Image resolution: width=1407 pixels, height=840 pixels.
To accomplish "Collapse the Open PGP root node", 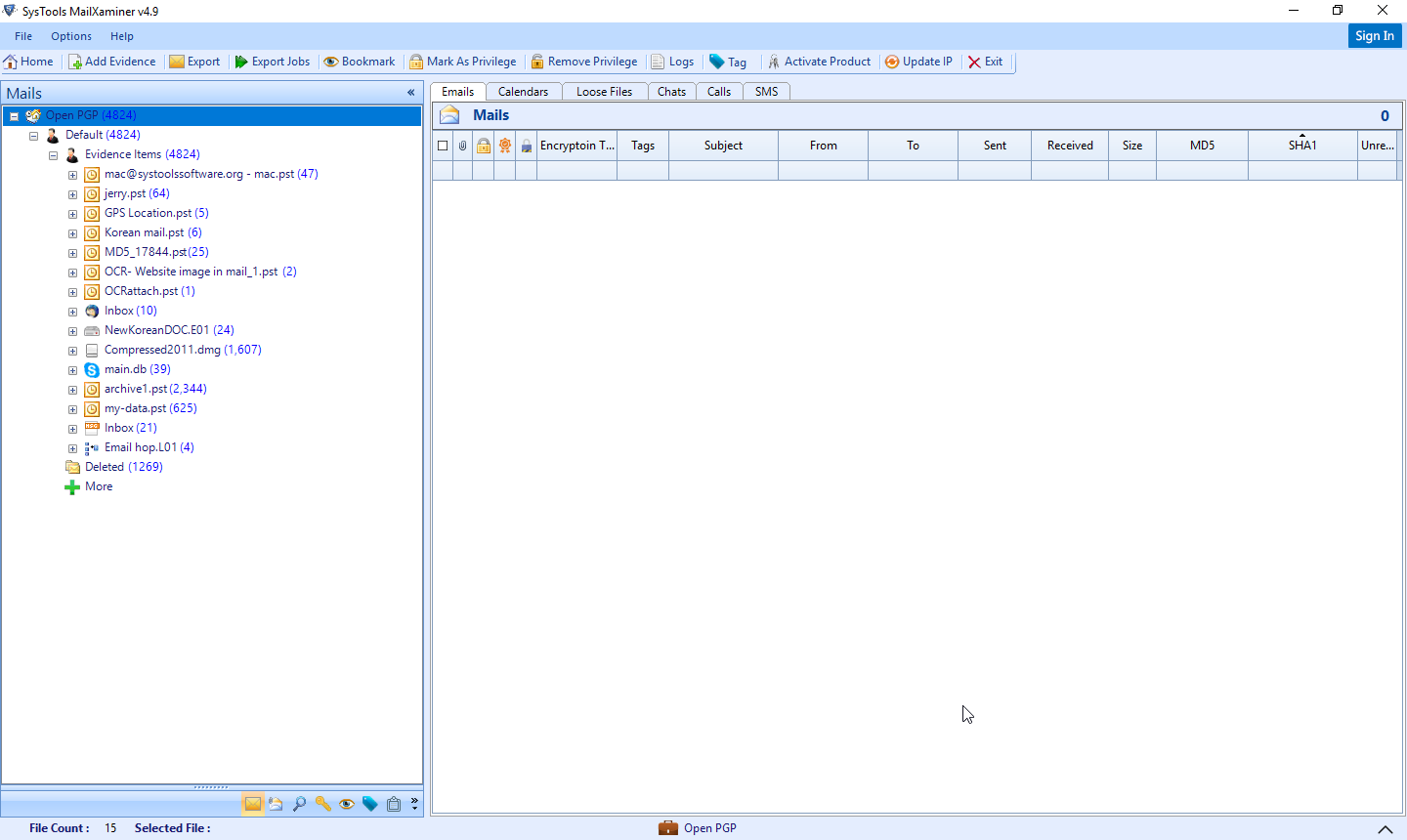I will coord(14,116).
